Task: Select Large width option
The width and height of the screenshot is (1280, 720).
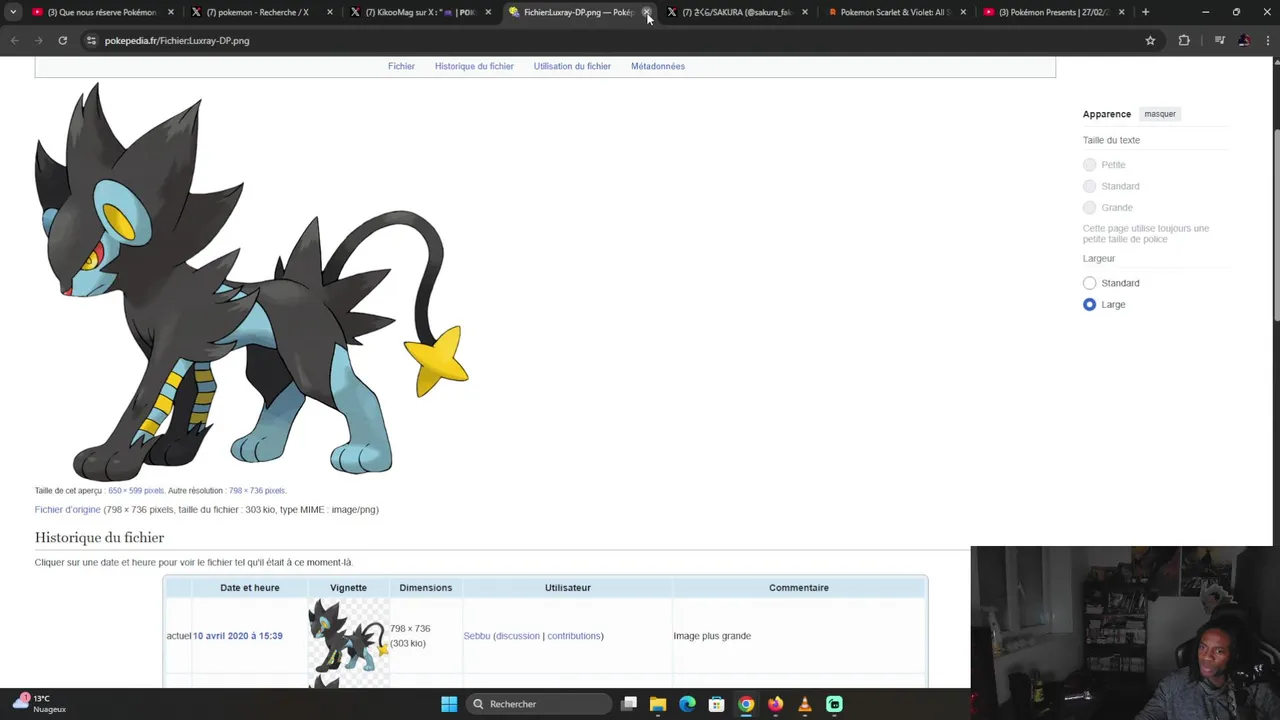Action: (1090, 305)
